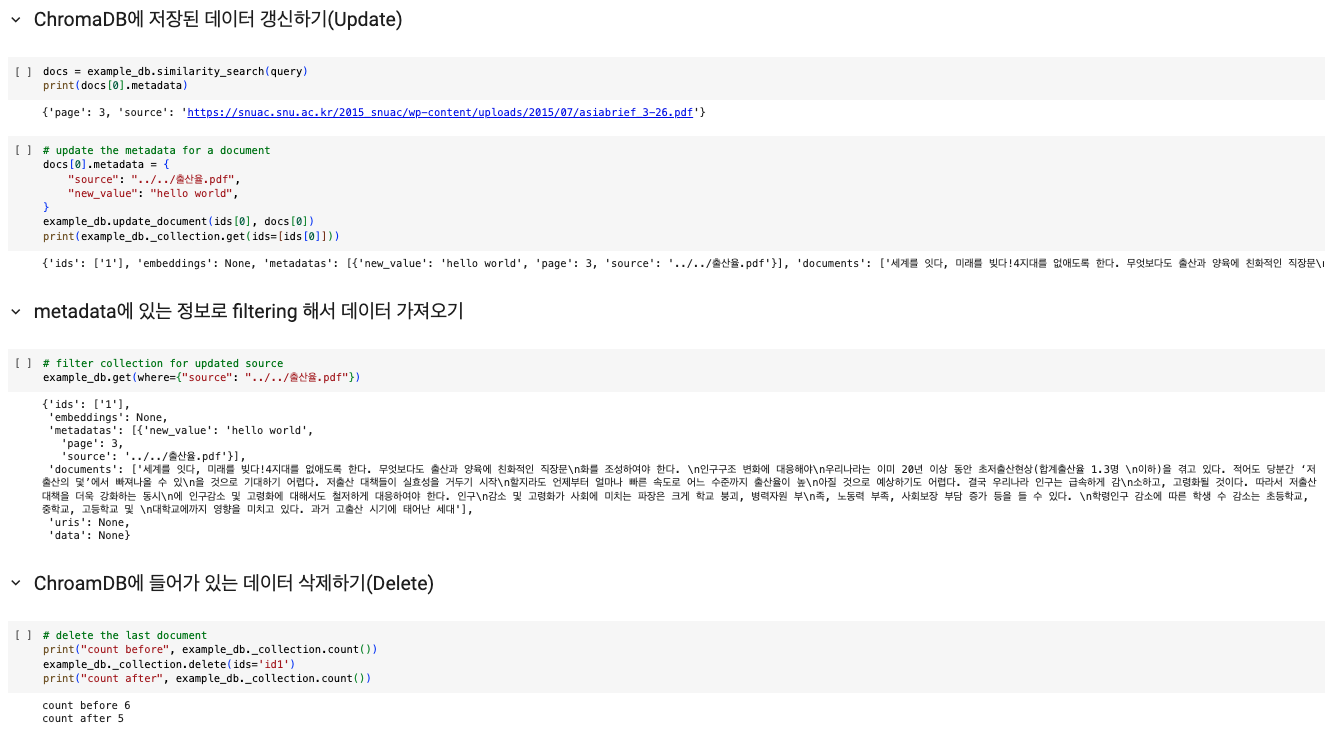Viewport: 1328px width, 733px height.
Task: Click output line "'metadatas': [{'new_value': 'hello world',"
Action: [181, 431]
